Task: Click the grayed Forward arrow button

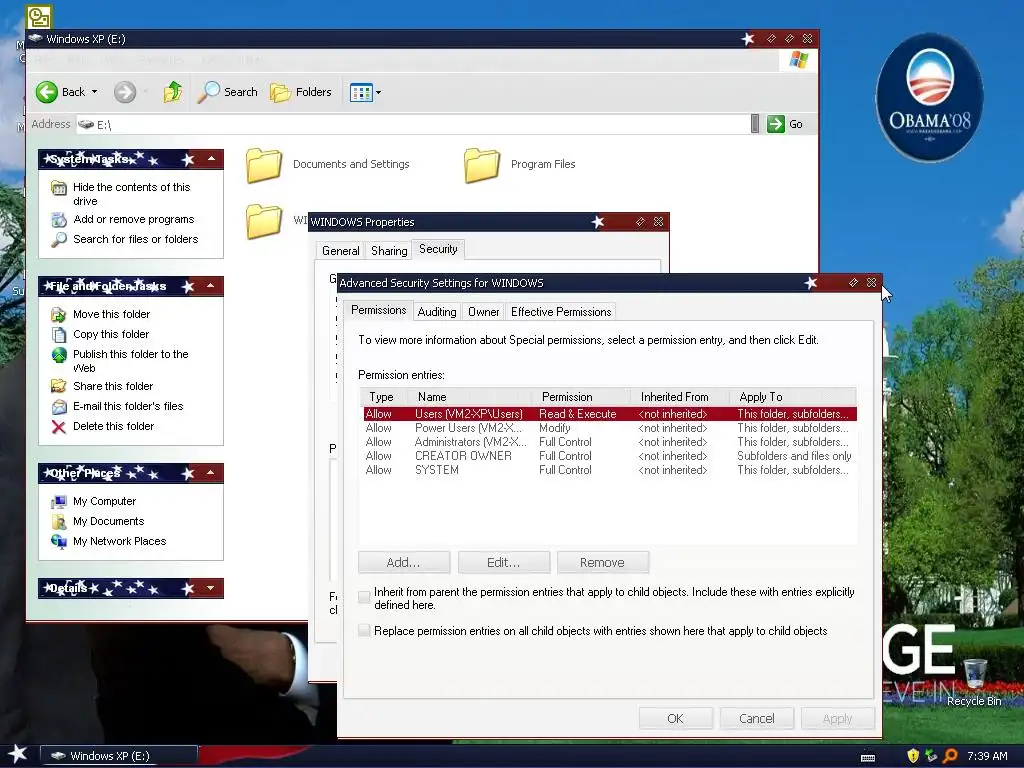Action: click(125, 92)
